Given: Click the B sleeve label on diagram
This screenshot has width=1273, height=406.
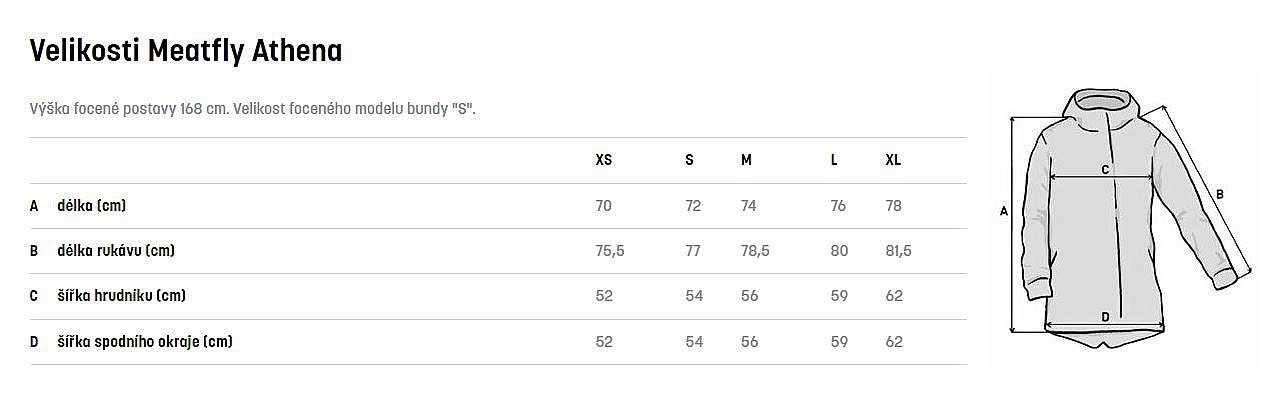Looking at the screenshot, I should pos(1219,194).
